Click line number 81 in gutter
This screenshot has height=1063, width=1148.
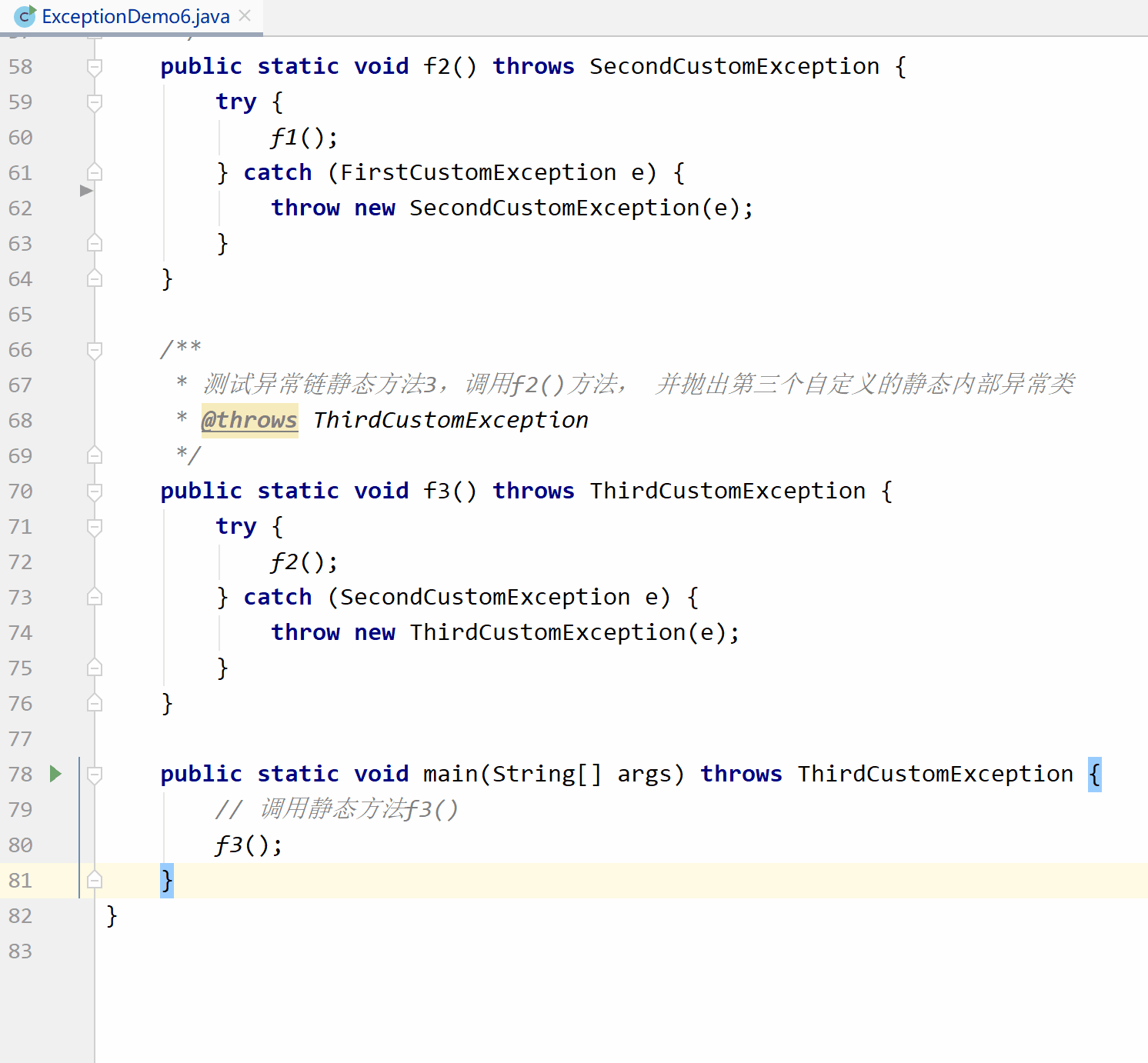pyautogui.click(x=21, y=881)
